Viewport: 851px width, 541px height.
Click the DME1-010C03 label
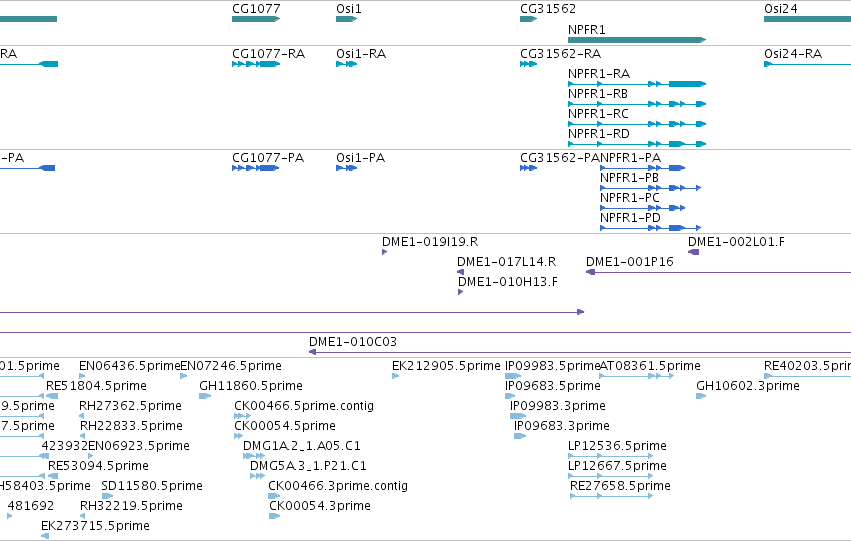pyautogui.click(x=353, y=342)
